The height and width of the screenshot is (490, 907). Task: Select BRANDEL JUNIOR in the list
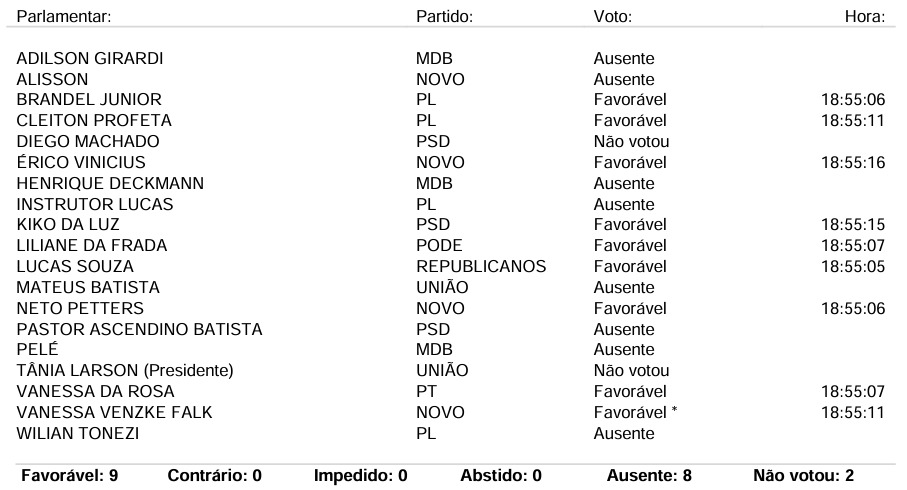89,100
